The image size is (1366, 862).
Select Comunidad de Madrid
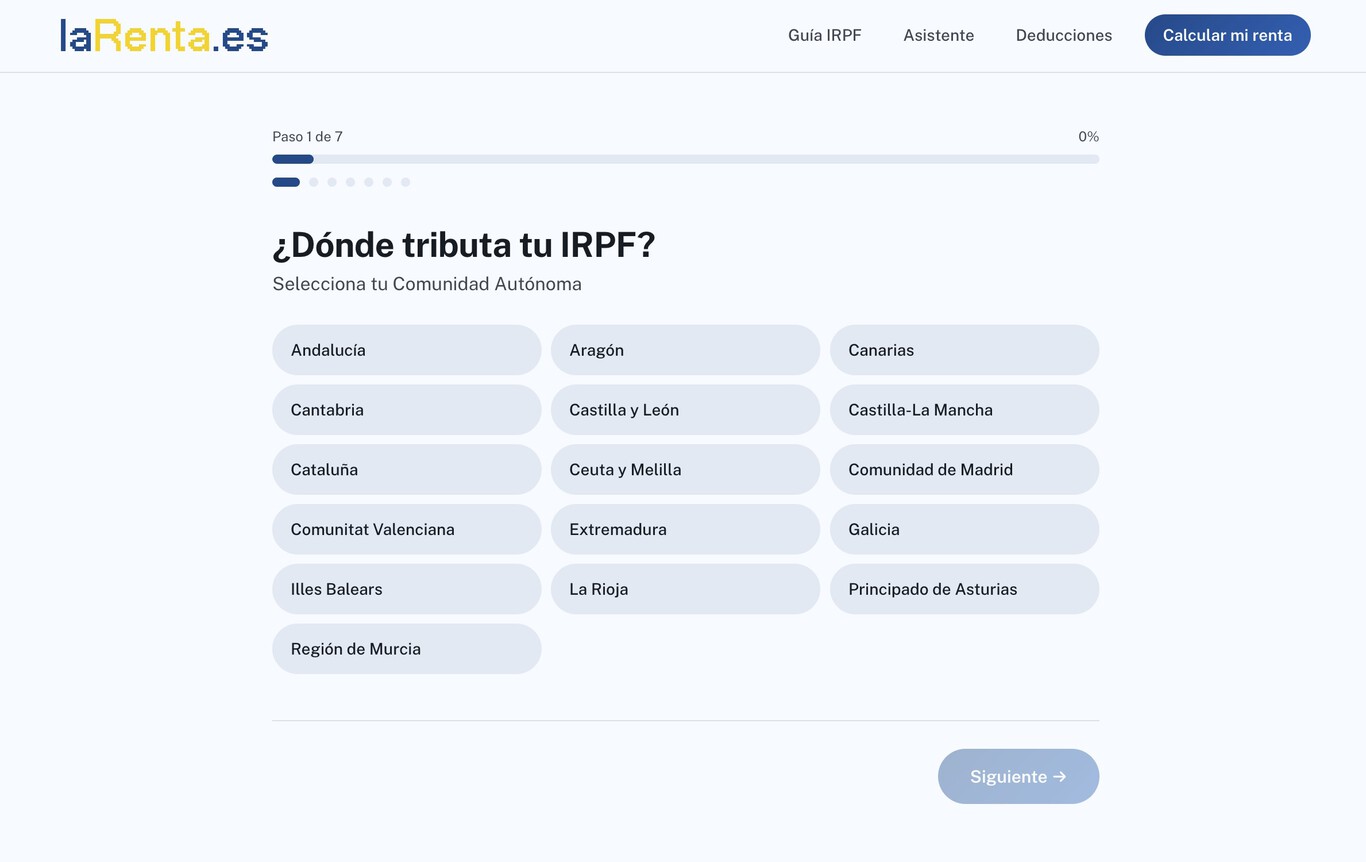[x=964, y=470]
